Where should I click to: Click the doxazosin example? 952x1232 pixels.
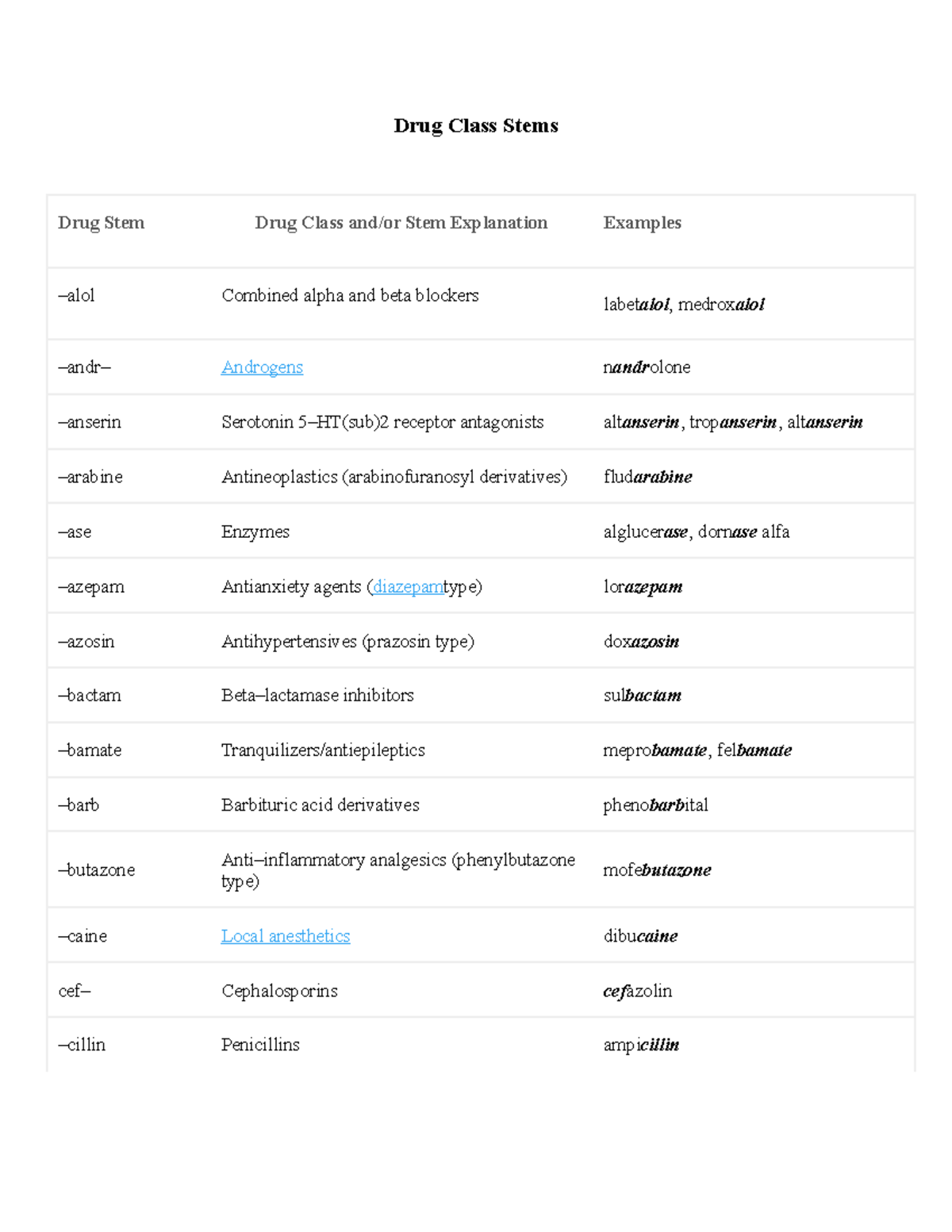tap(641, 642)
